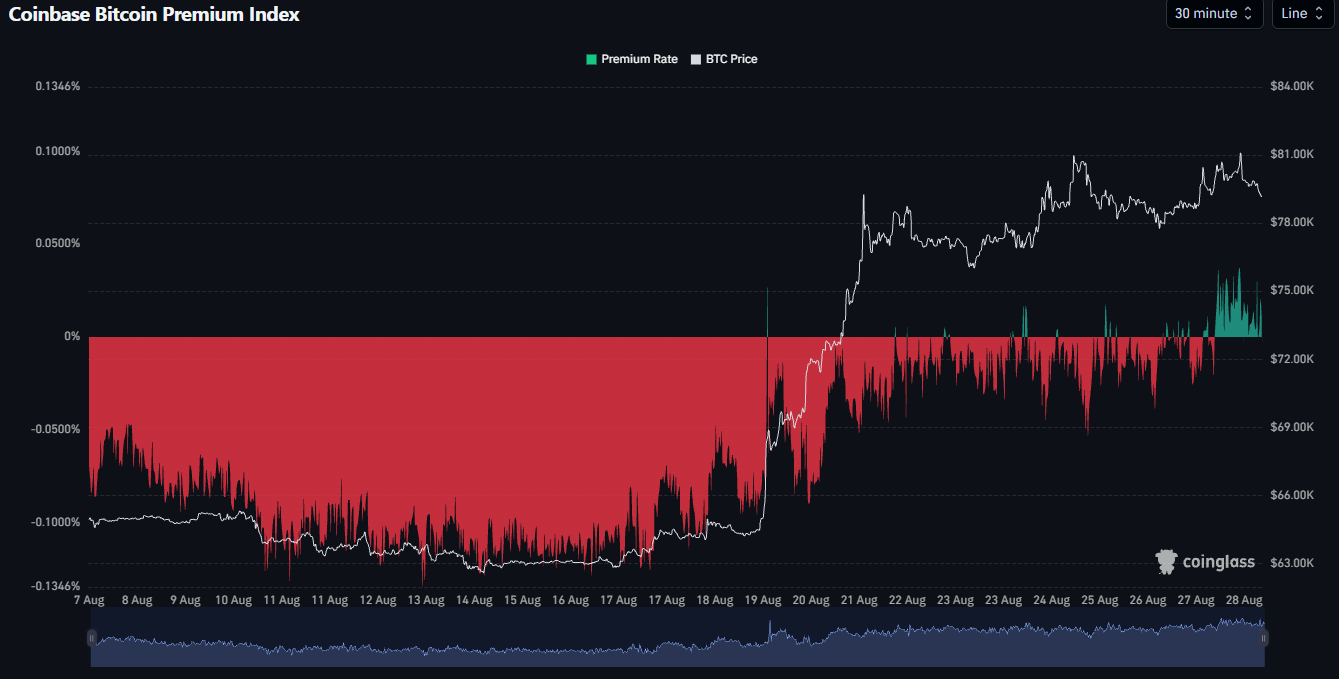Viewport: 1339px width, 679px height.
Task: Click the 8 Aug date label
Action: pos(137,601)
